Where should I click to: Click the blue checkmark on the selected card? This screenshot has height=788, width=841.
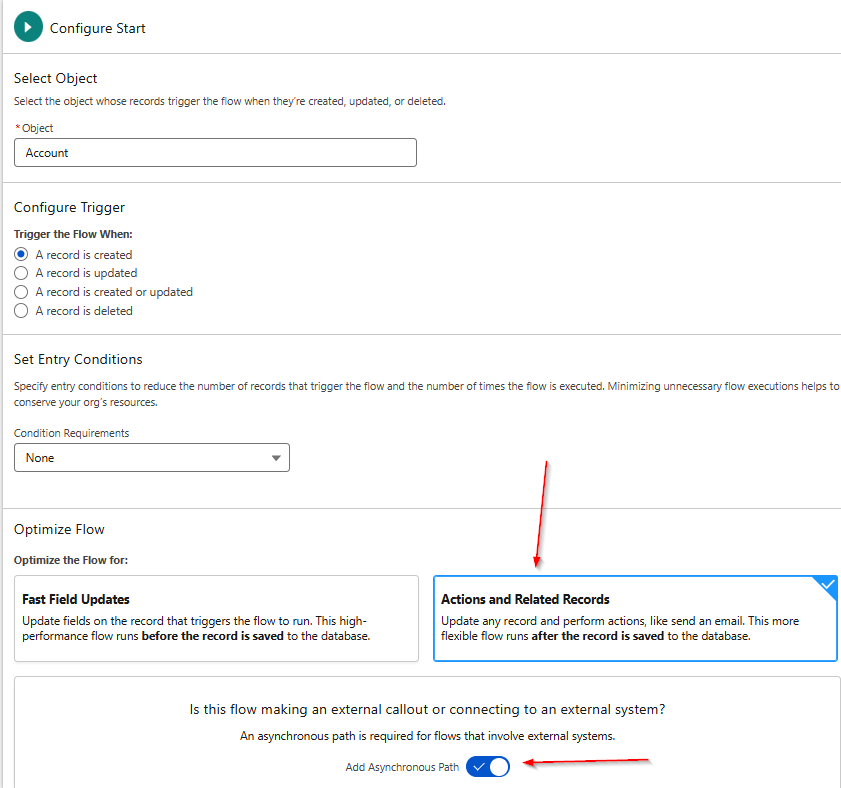tap(827, 580)
